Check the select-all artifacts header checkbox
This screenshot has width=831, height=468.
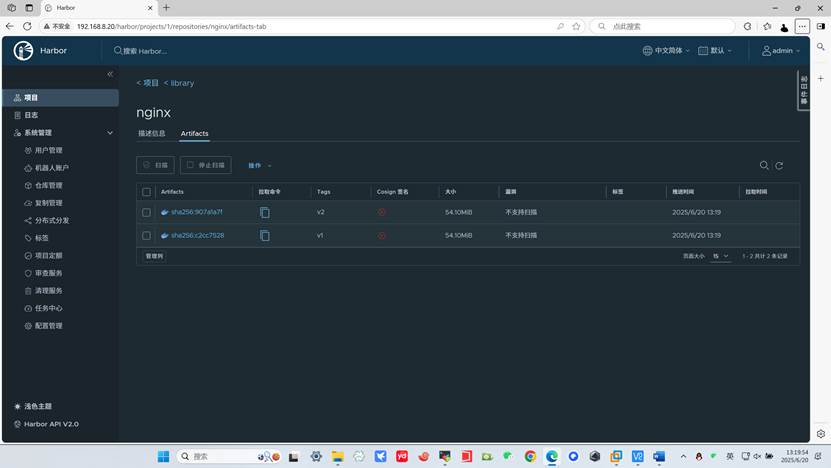click(x=146, y=192)
